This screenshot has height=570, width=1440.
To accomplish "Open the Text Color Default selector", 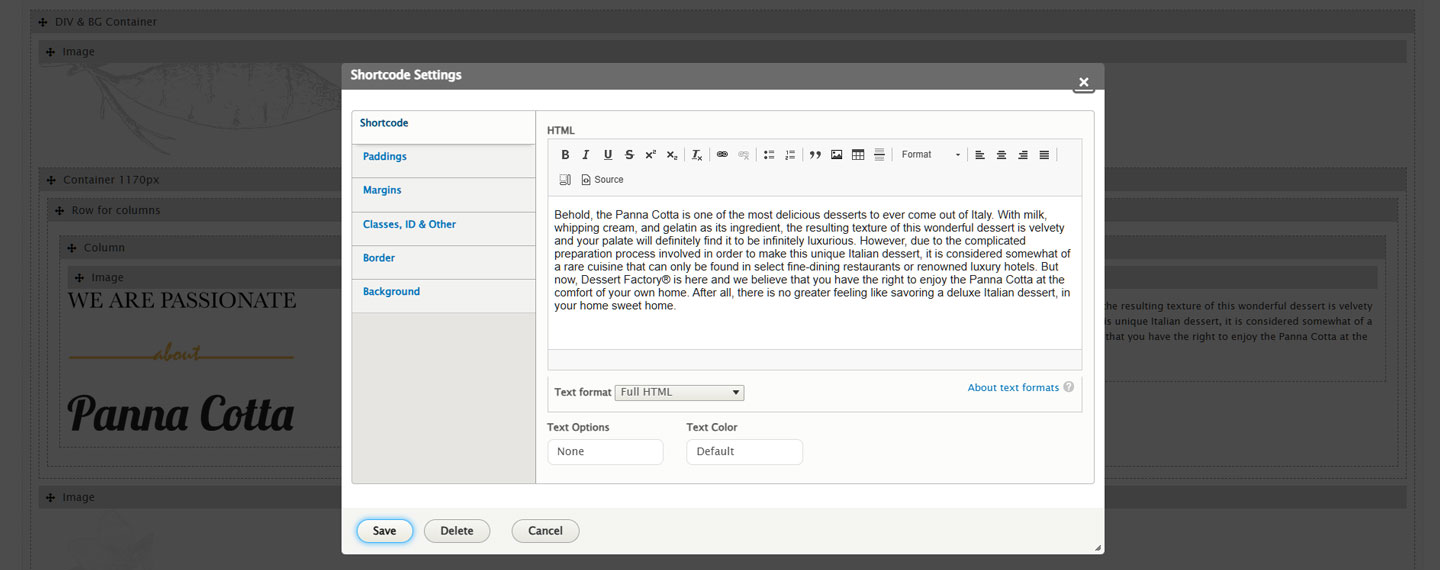I will 744,452.
